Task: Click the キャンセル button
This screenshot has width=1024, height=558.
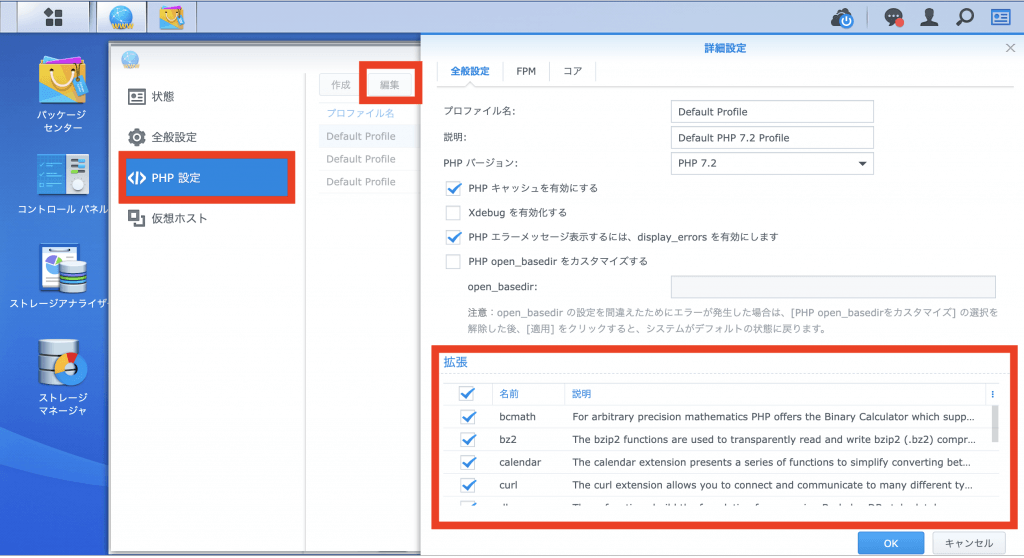Action: (968, 543)
